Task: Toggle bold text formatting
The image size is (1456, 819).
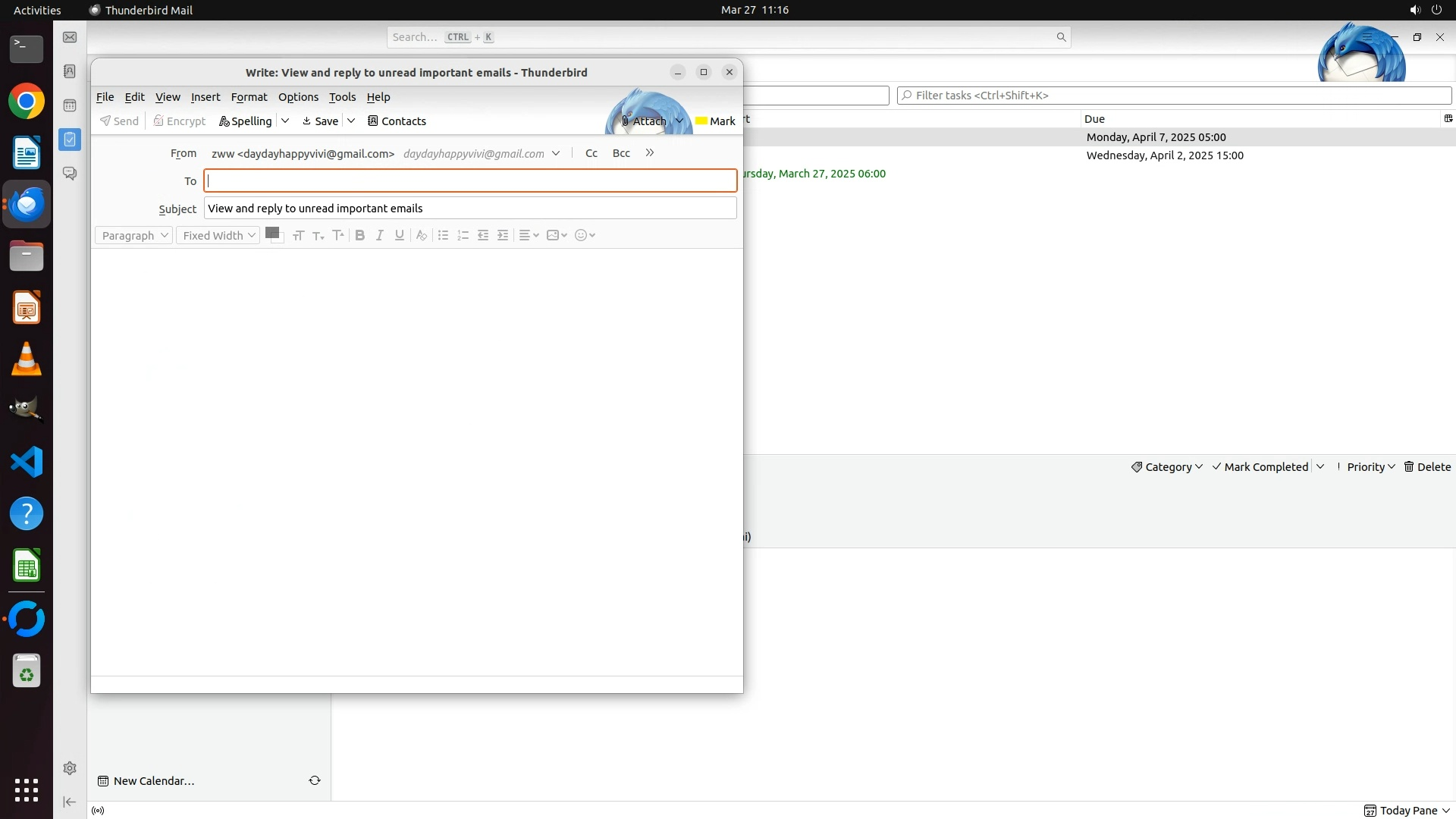Action: [x=360, y=235]
